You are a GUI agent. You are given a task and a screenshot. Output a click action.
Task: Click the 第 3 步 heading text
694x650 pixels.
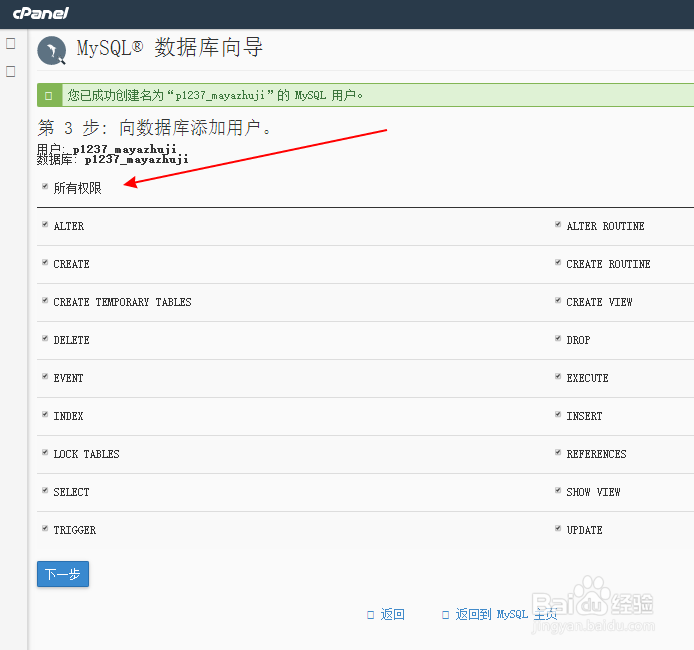[x=154, y=128]
